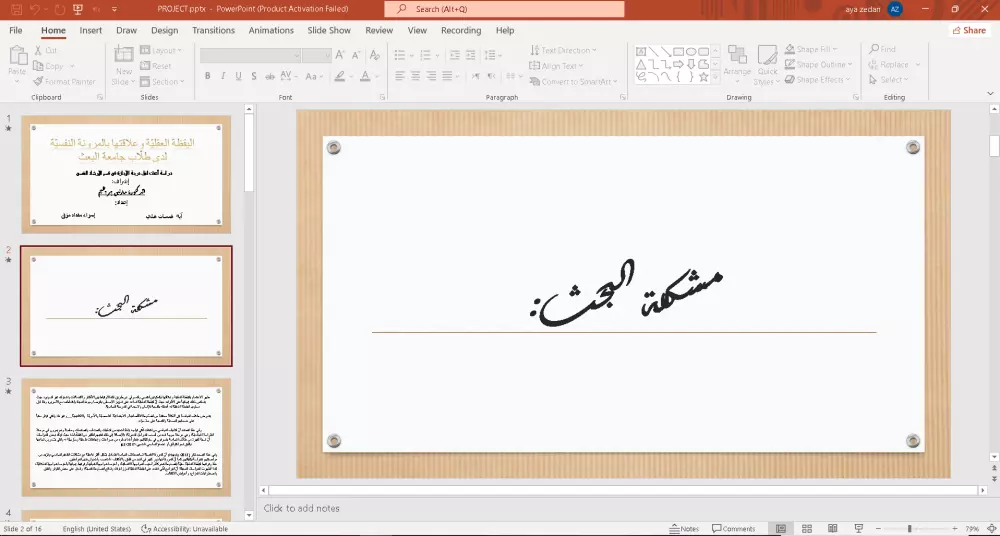Click Clear All Formatting icon
Image resolution: width=1000 pixels, height=536 pixels.
[x=375, y=56]
